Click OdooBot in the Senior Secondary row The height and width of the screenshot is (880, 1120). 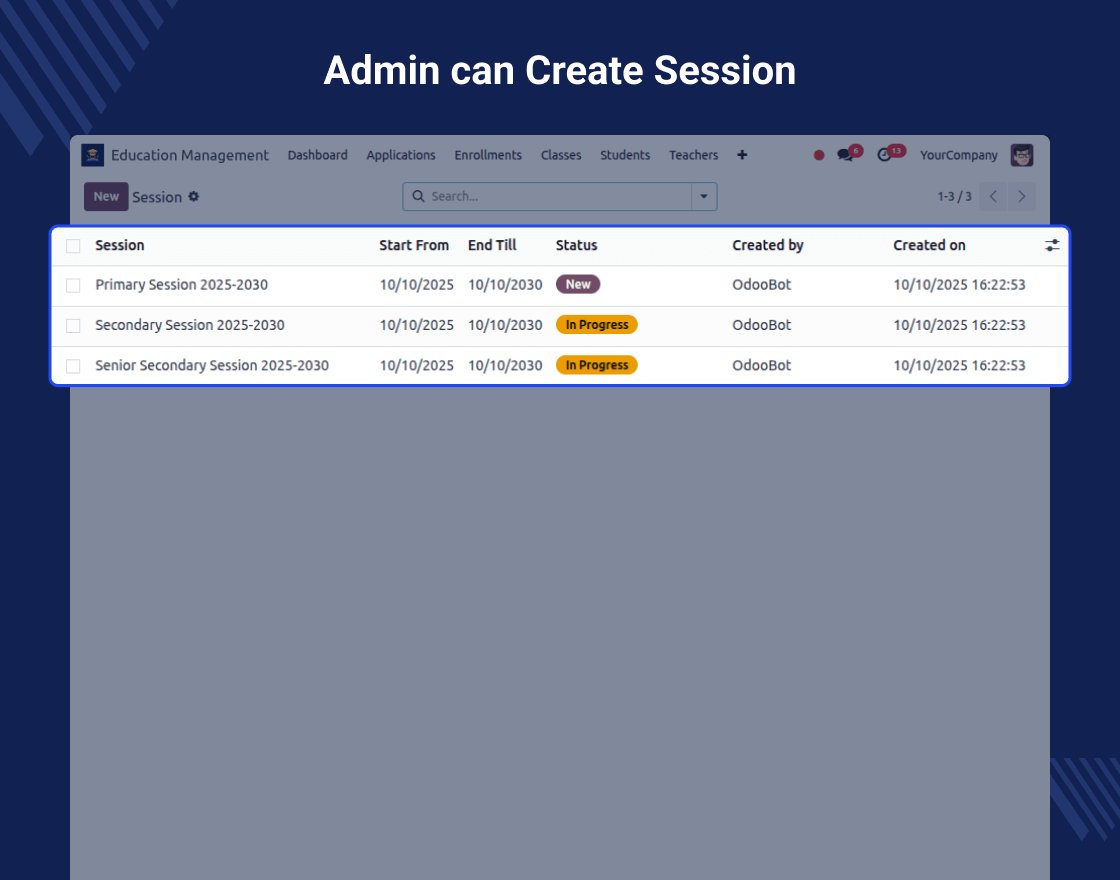[761, 365]
